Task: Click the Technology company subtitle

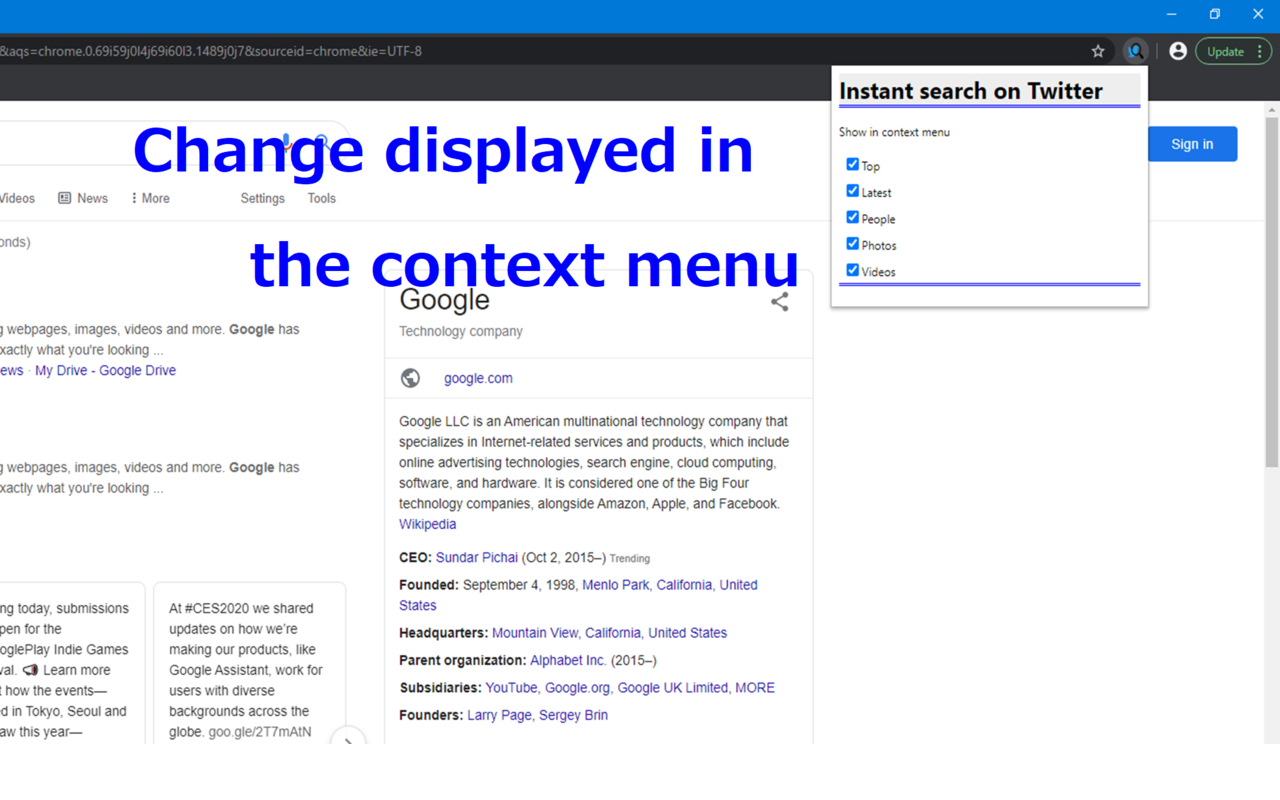Action: click(x=461, y=331)
